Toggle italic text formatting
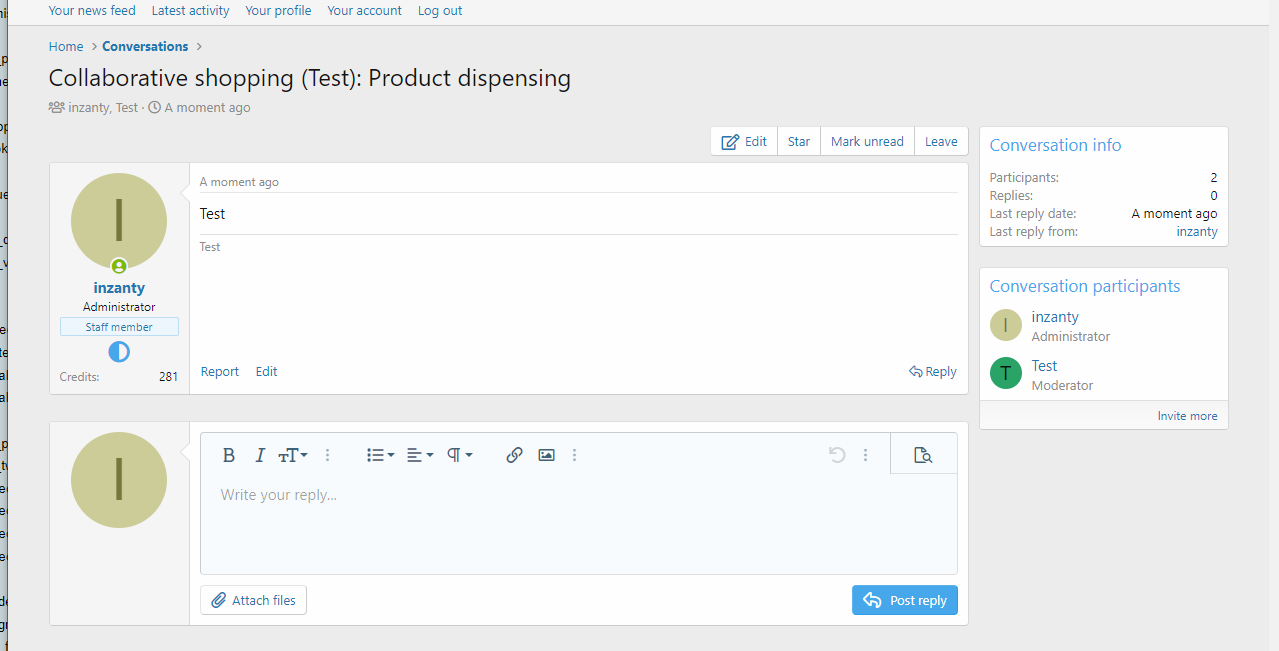The width and height of the screenshot is (1279, 651). point(260,455)
